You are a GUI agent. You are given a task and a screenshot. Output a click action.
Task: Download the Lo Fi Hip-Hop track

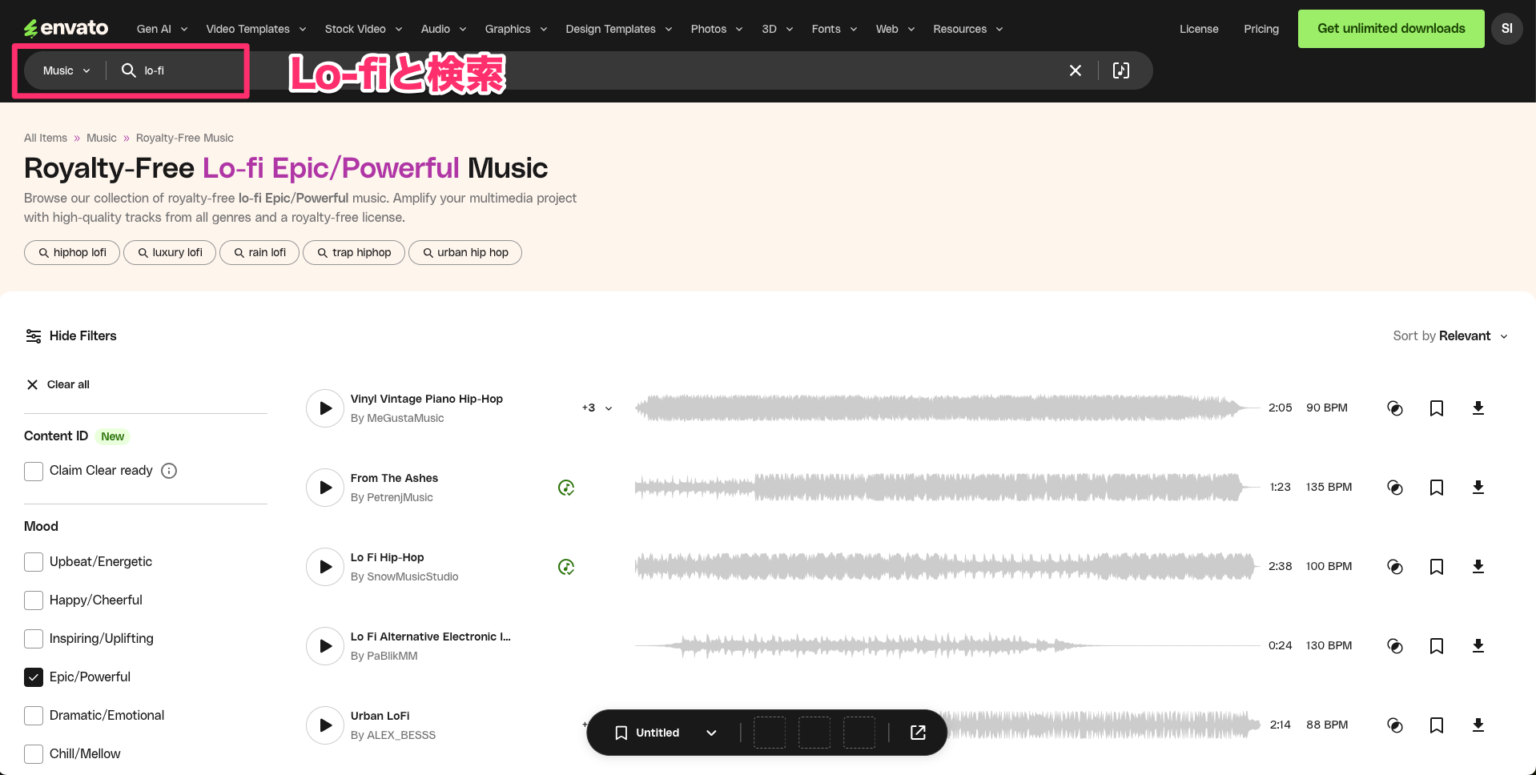1478,566
